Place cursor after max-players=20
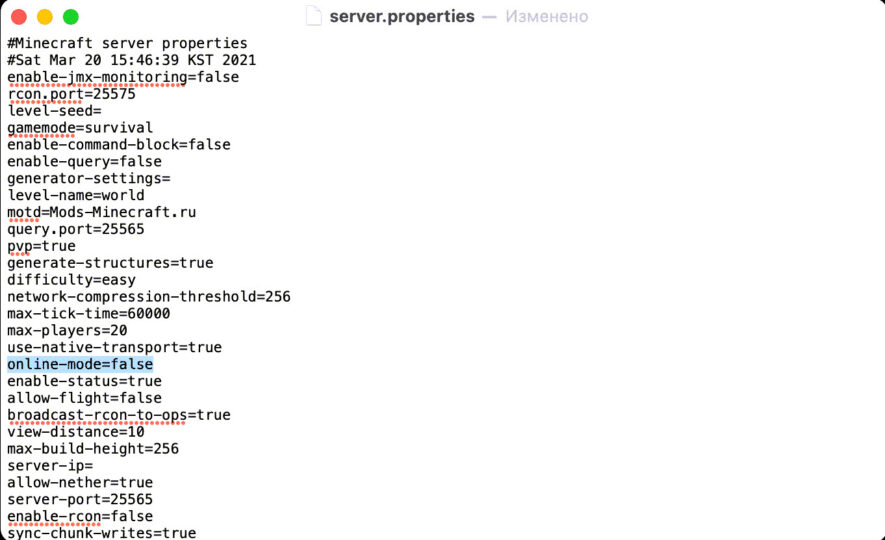The height and width of the screenshot is (540, 885). click(128, 331)
